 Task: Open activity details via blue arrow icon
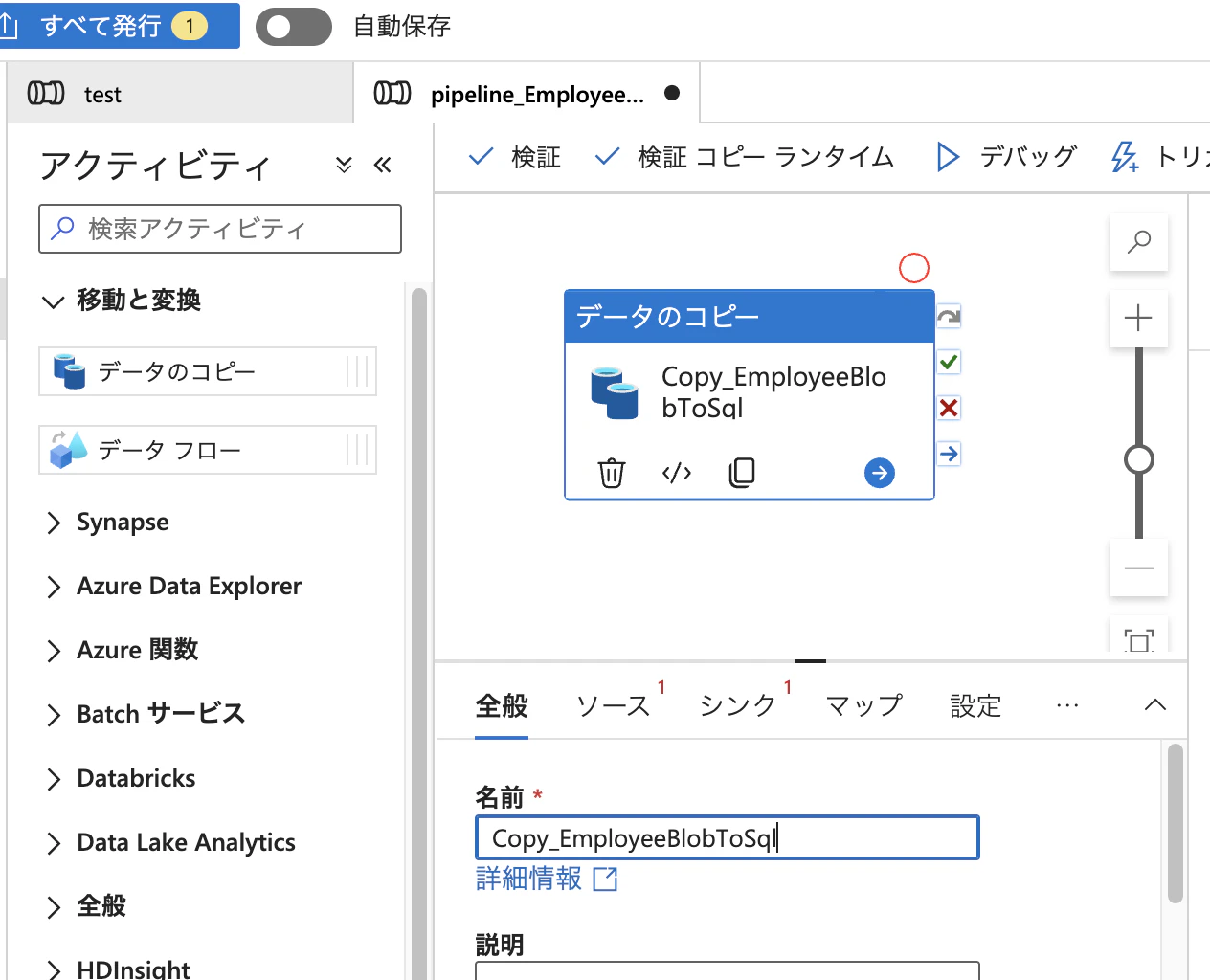click(879, 473)
